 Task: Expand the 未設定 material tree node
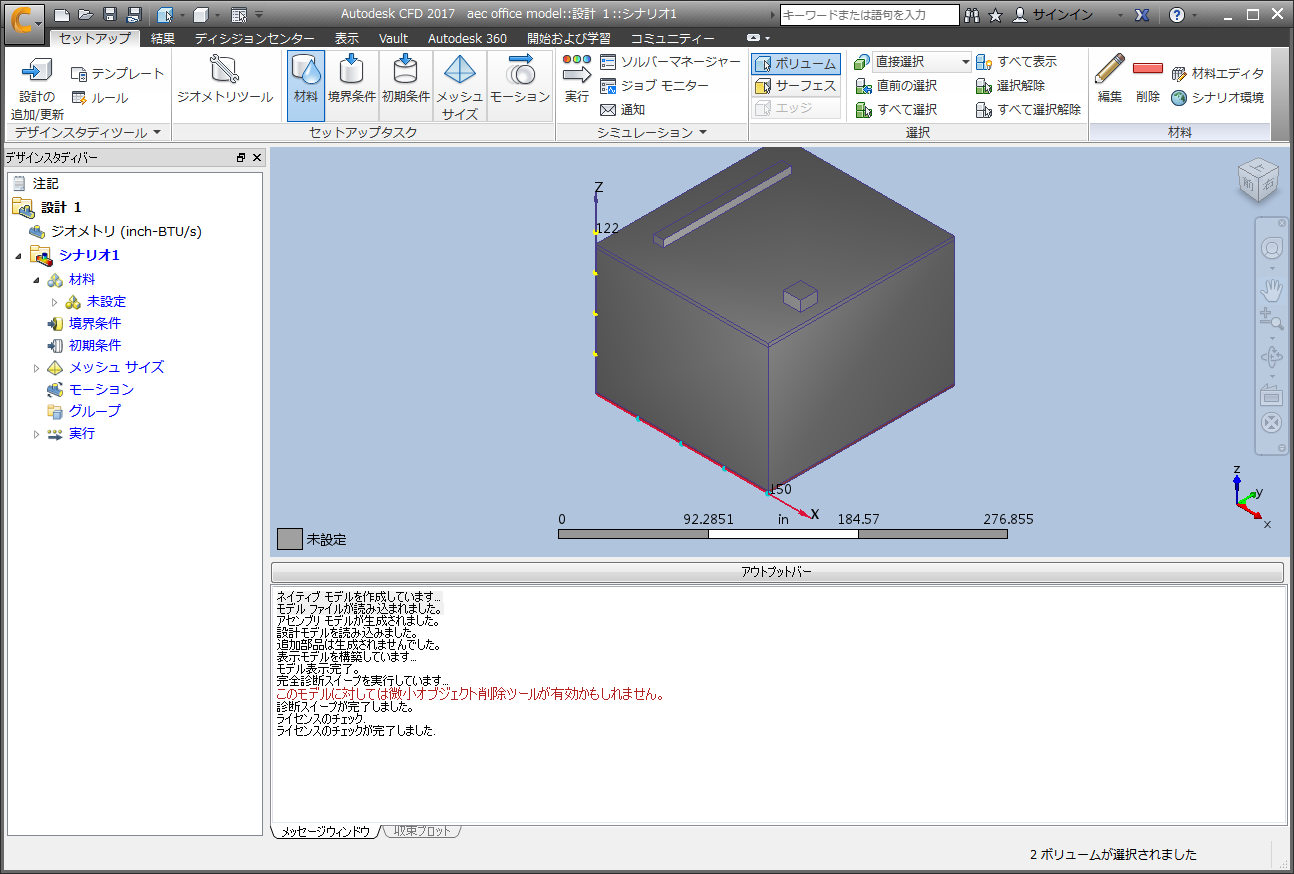pos(55,302)
